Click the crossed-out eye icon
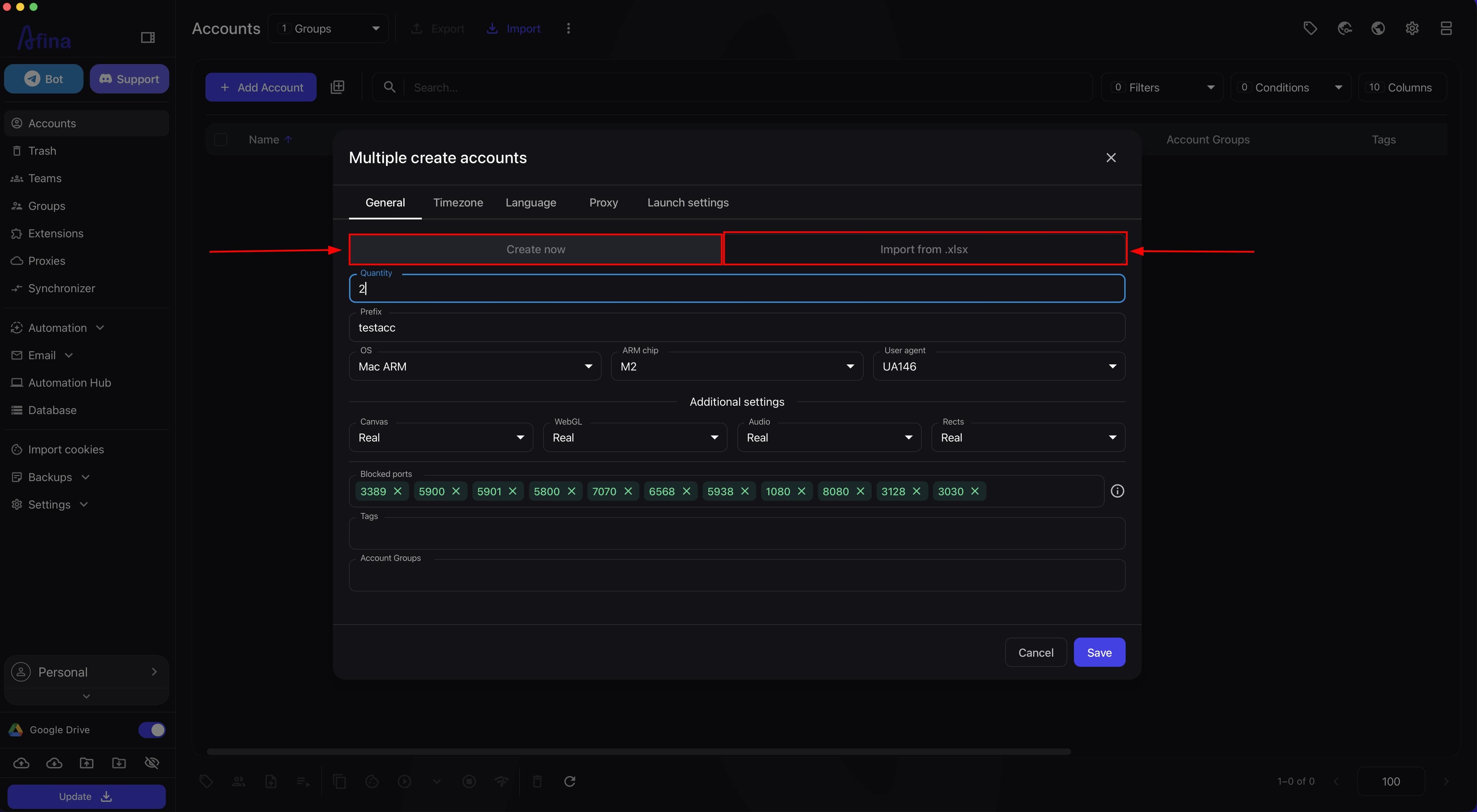Screen dimensions: 1477x812 point(152,763)
